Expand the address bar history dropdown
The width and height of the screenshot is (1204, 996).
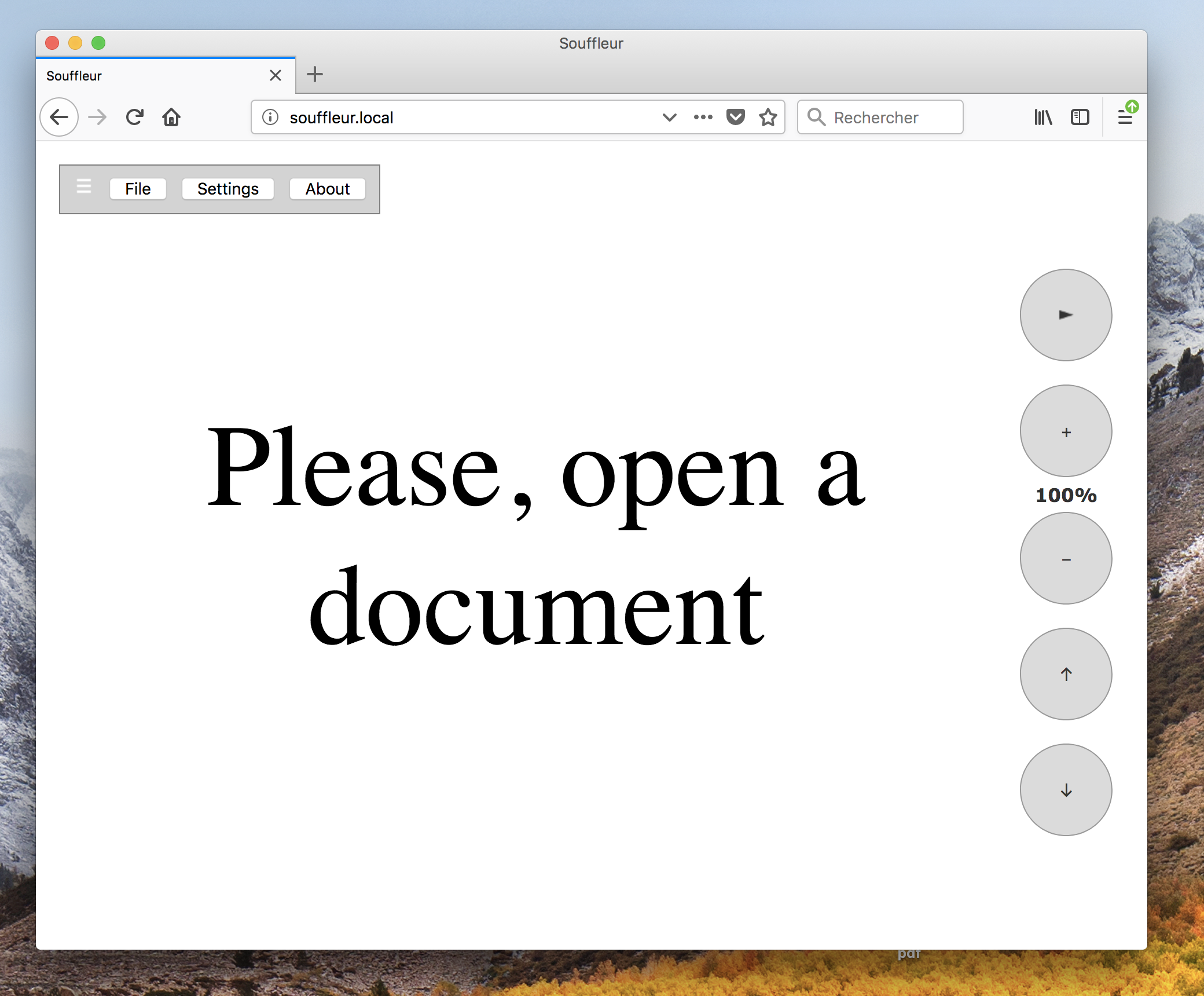coord(670,118)
